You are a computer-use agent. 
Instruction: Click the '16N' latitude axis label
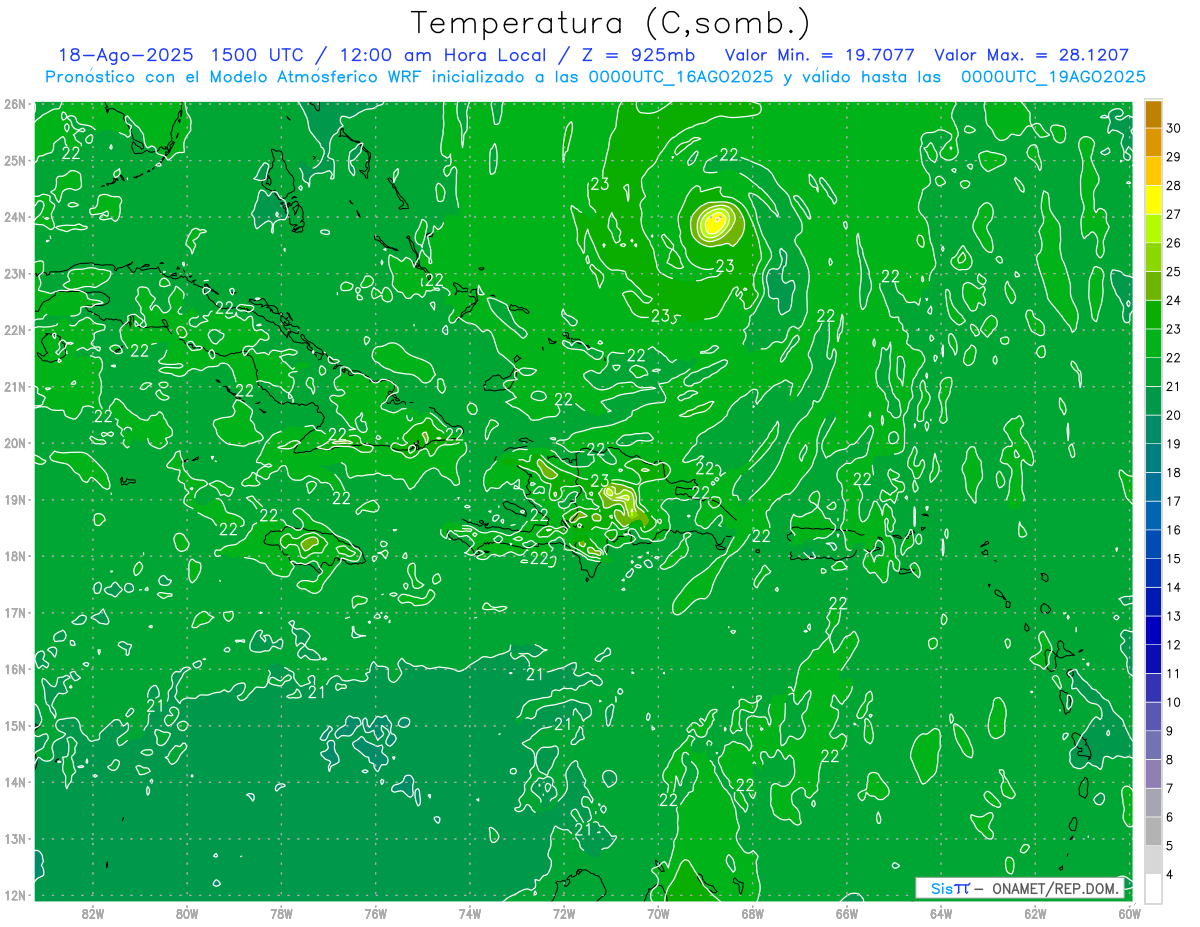click(15, 669)
